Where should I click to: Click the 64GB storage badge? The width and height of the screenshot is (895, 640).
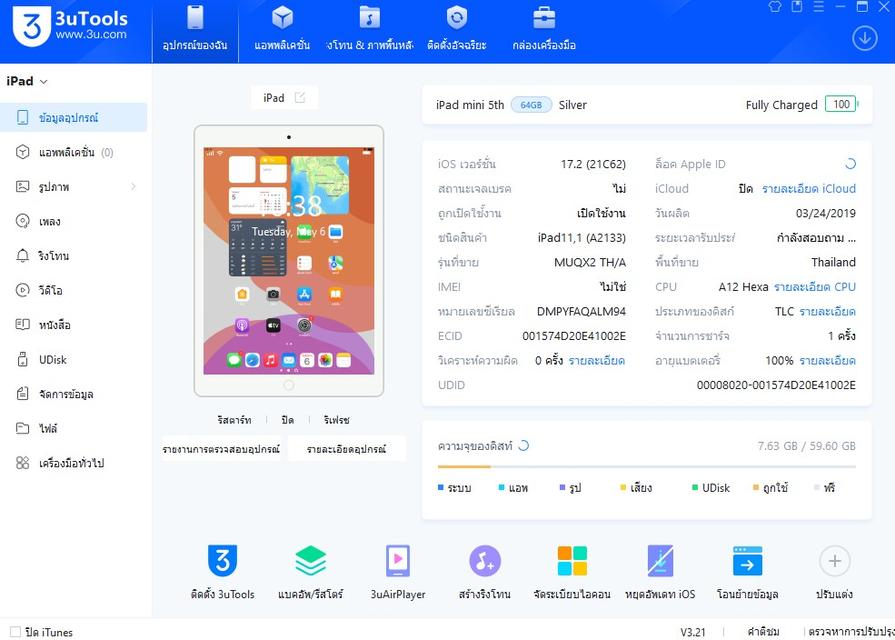[x=531, y=105]
